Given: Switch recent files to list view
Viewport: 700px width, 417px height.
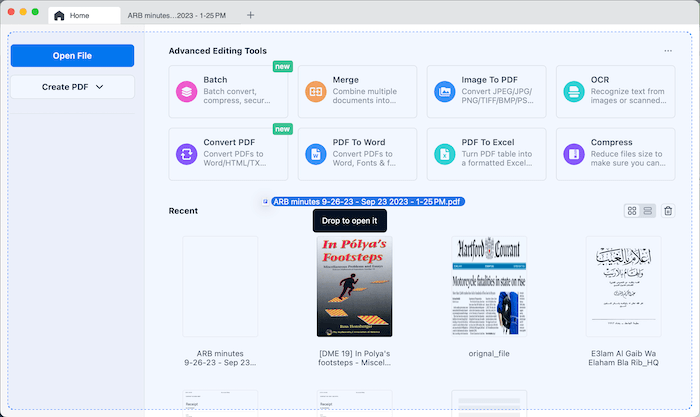Looking at the screenshot, I should [x=647, y=211].
